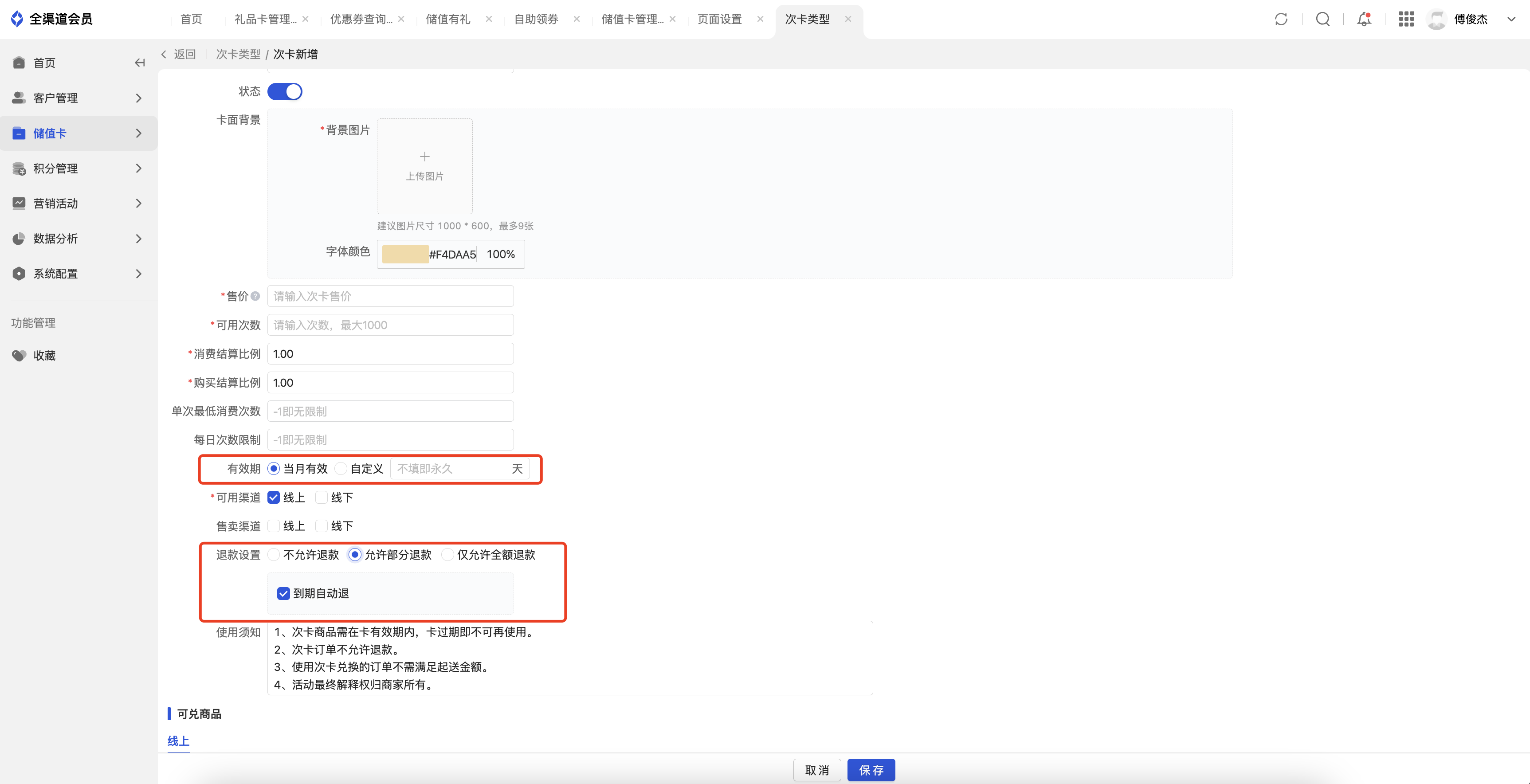This screenshot has width=1530, height=784.
Task: Close the 自助领券 tab
Action: (576, 19)
